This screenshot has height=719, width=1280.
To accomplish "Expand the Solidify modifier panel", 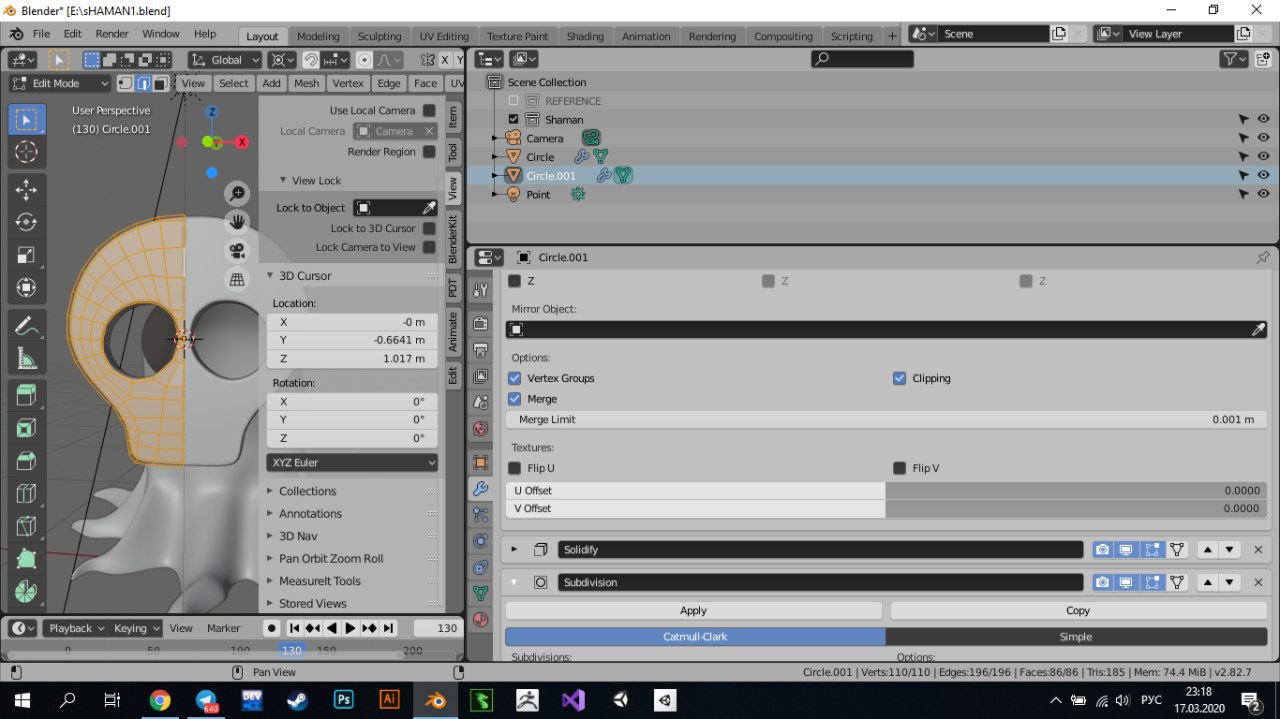I will [x=514, y=550].
